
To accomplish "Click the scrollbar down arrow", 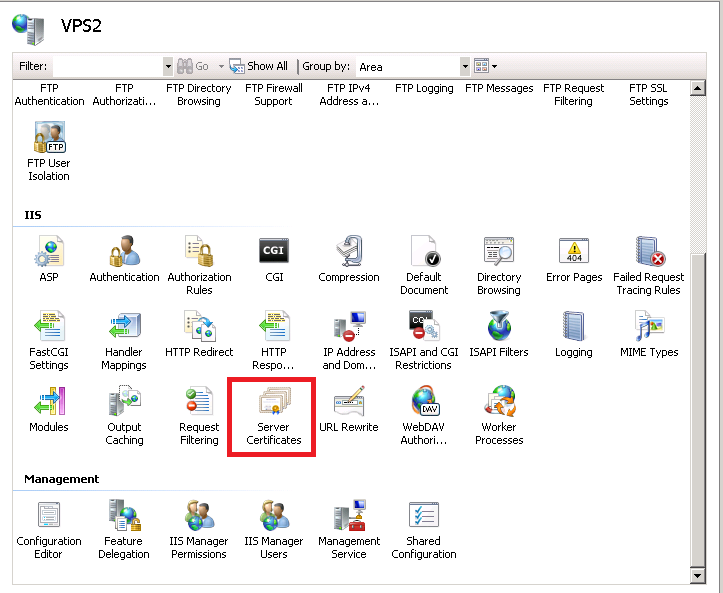I will tap(698, 575).
